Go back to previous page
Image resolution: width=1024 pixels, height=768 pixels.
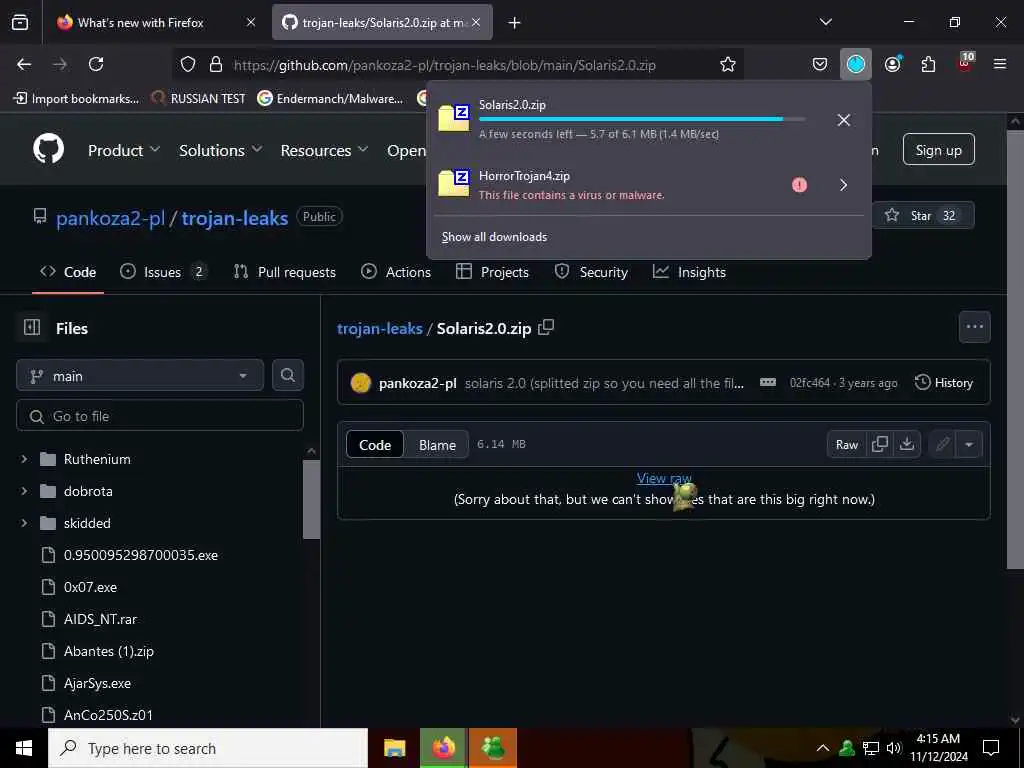pyautogui.click(x=24, y=64)
